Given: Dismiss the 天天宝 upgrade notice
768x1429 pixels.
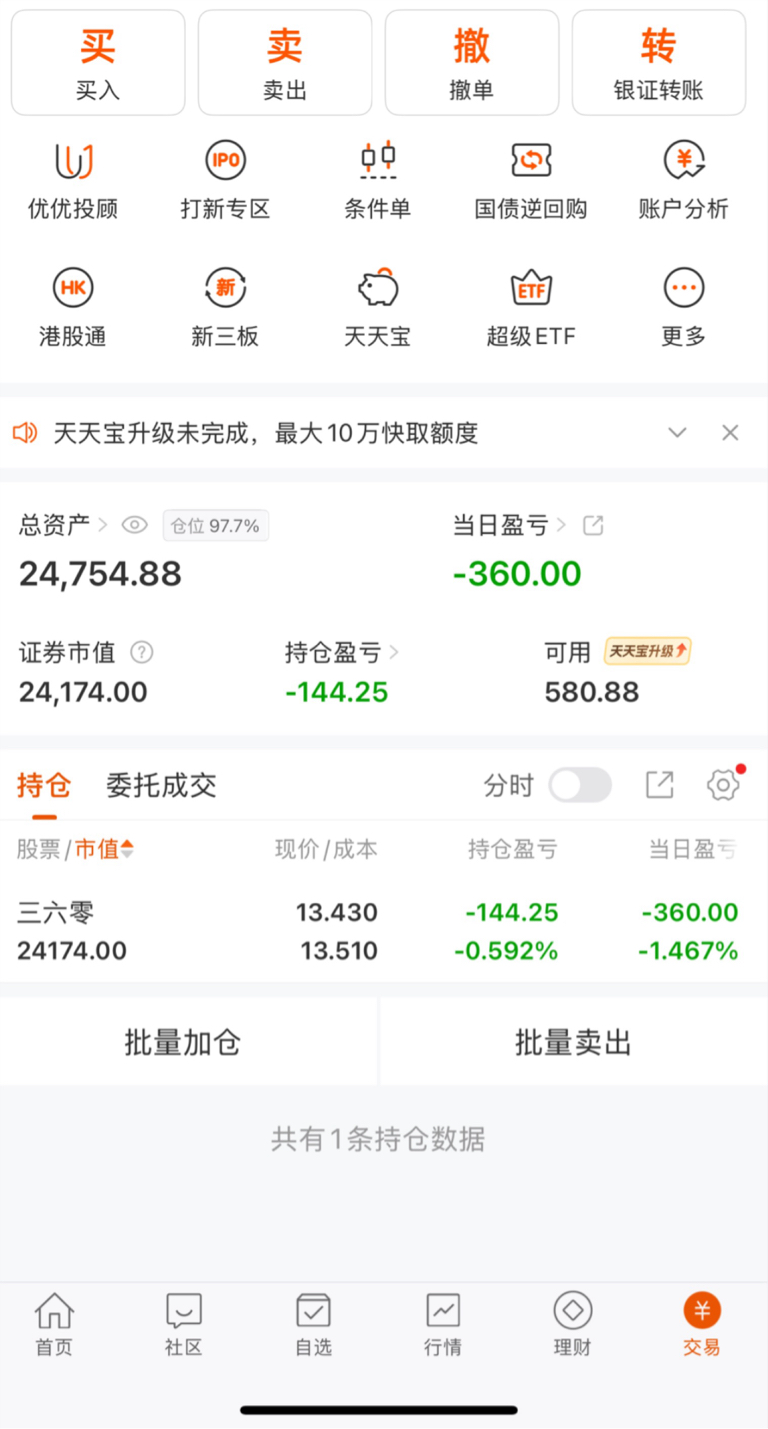Looking at the screenshot, I should click(x=731, y=433).
